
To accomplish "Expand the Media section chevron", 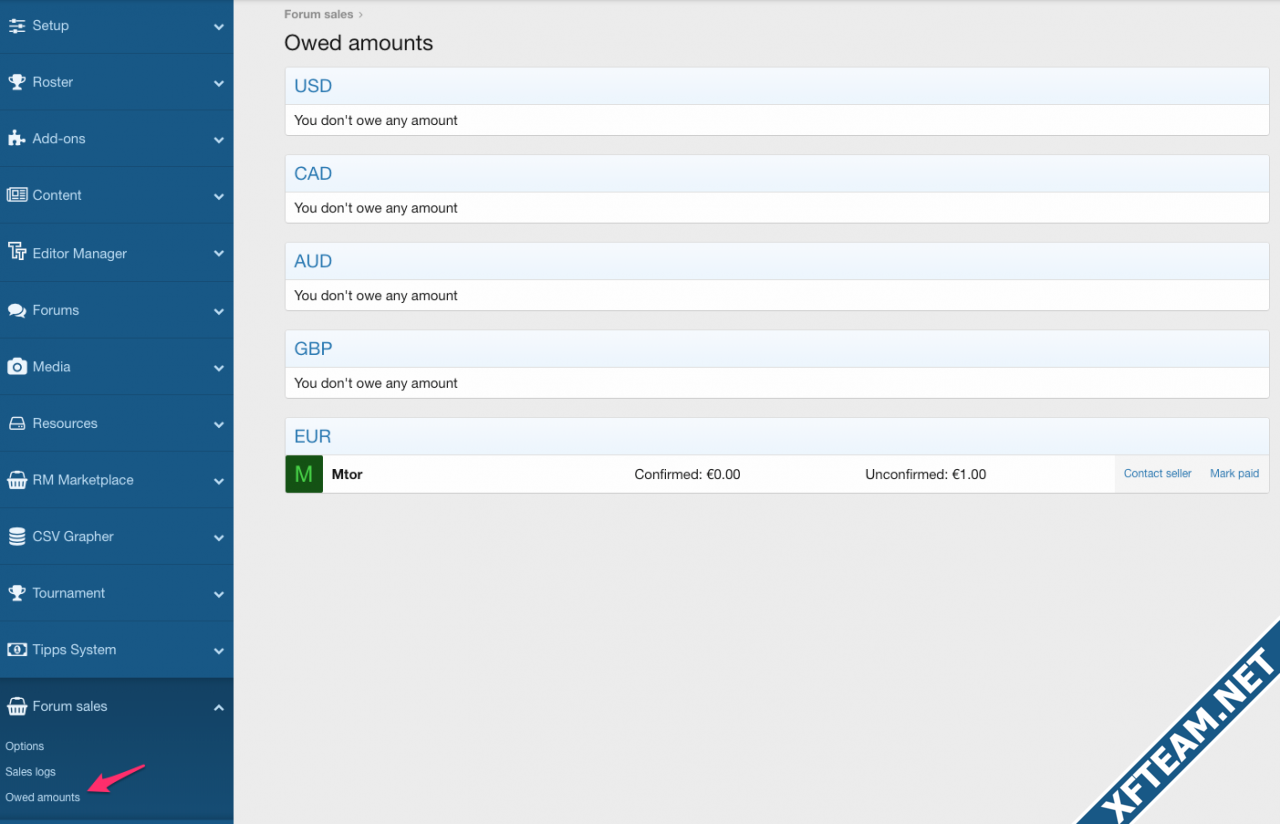I will pos(219,368).
